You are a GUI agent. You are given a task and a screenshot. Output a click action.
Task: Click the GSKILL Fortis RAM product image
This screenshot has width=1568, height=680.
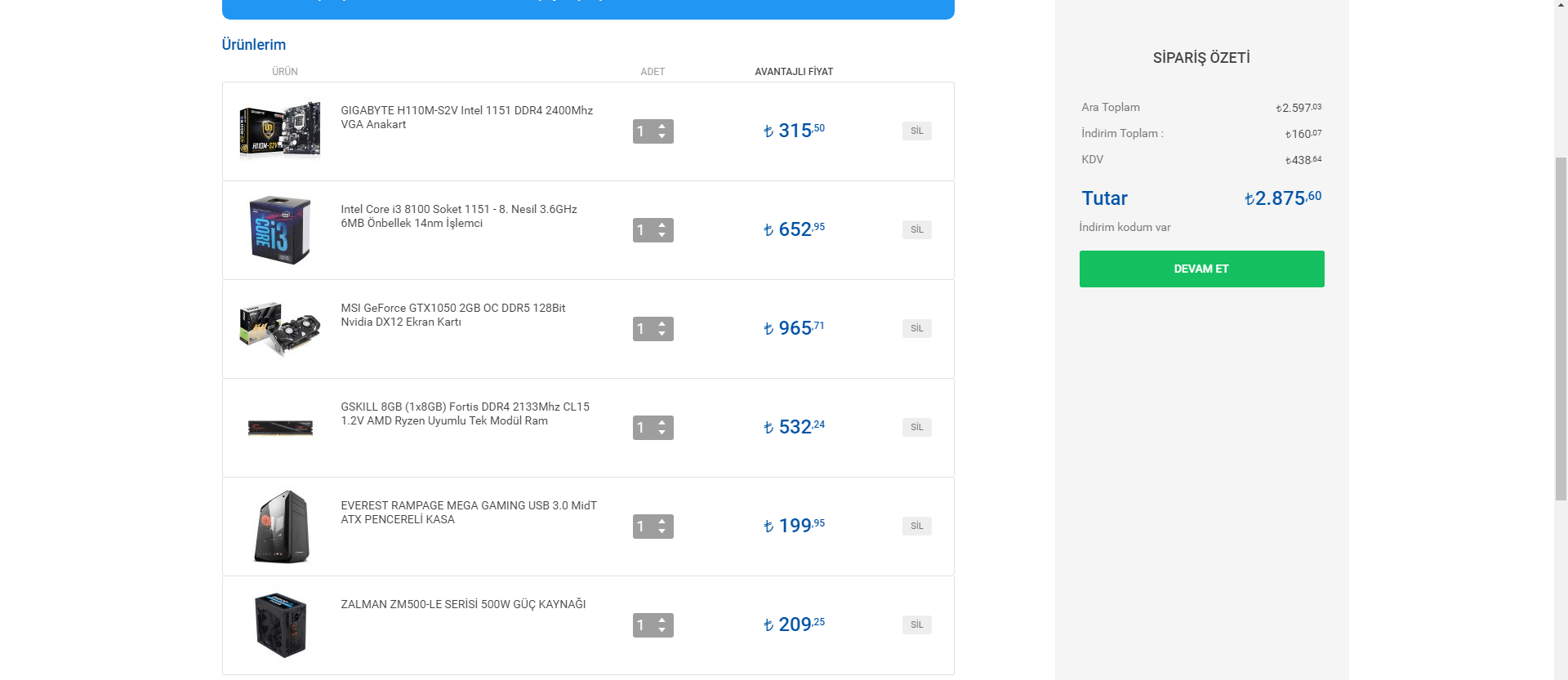[279, 428]
